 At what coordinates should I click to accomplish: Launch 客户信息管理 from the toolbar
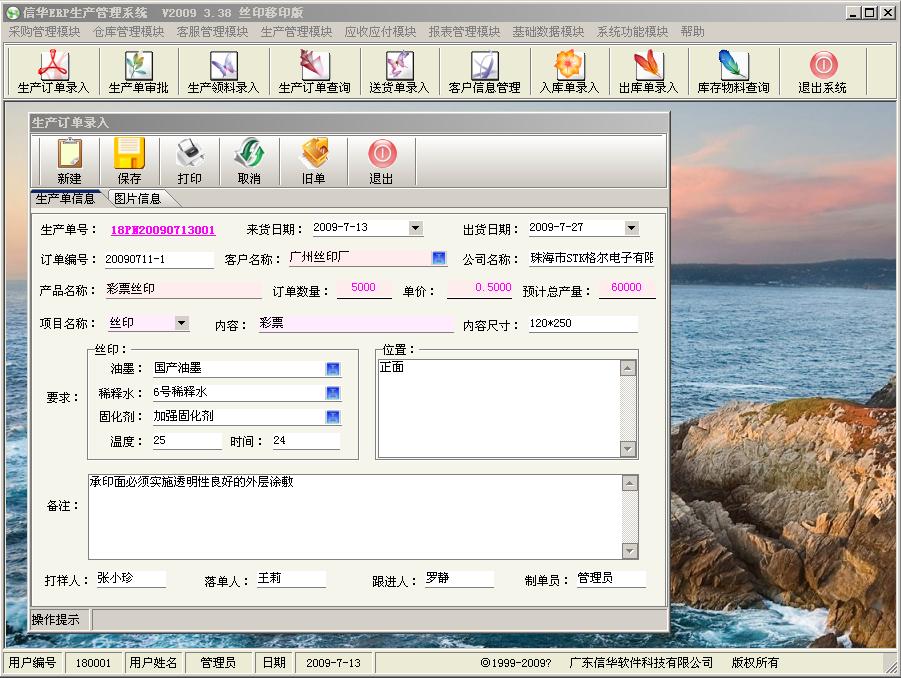[x=484, y=72]
